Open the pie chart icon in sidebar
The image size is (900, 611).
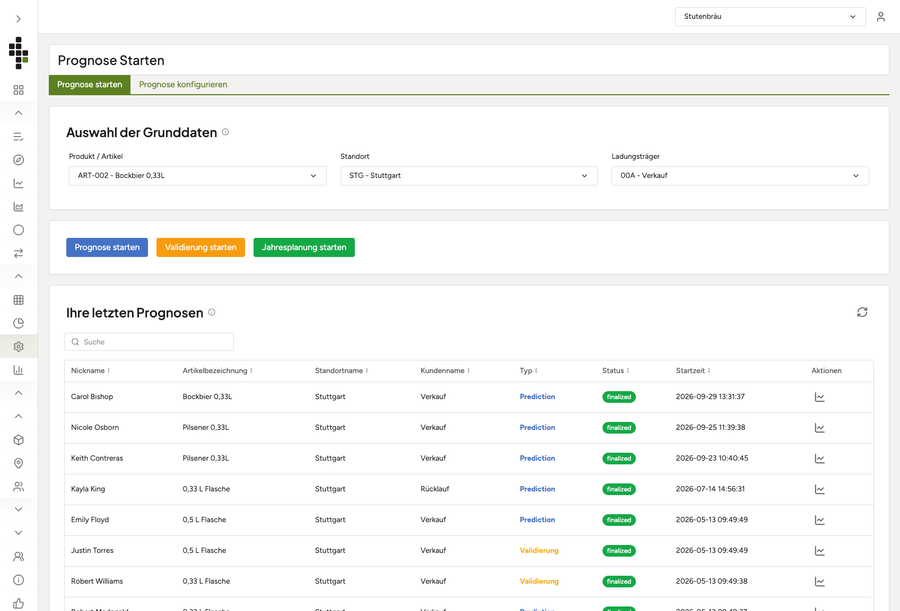(18, 323)
